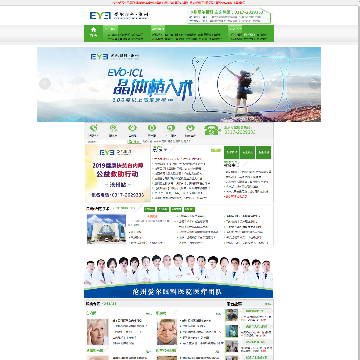This screenshot has height=360, width=360.
Task: Click the green 'more' tag in news header
Action: pos(216,150)
